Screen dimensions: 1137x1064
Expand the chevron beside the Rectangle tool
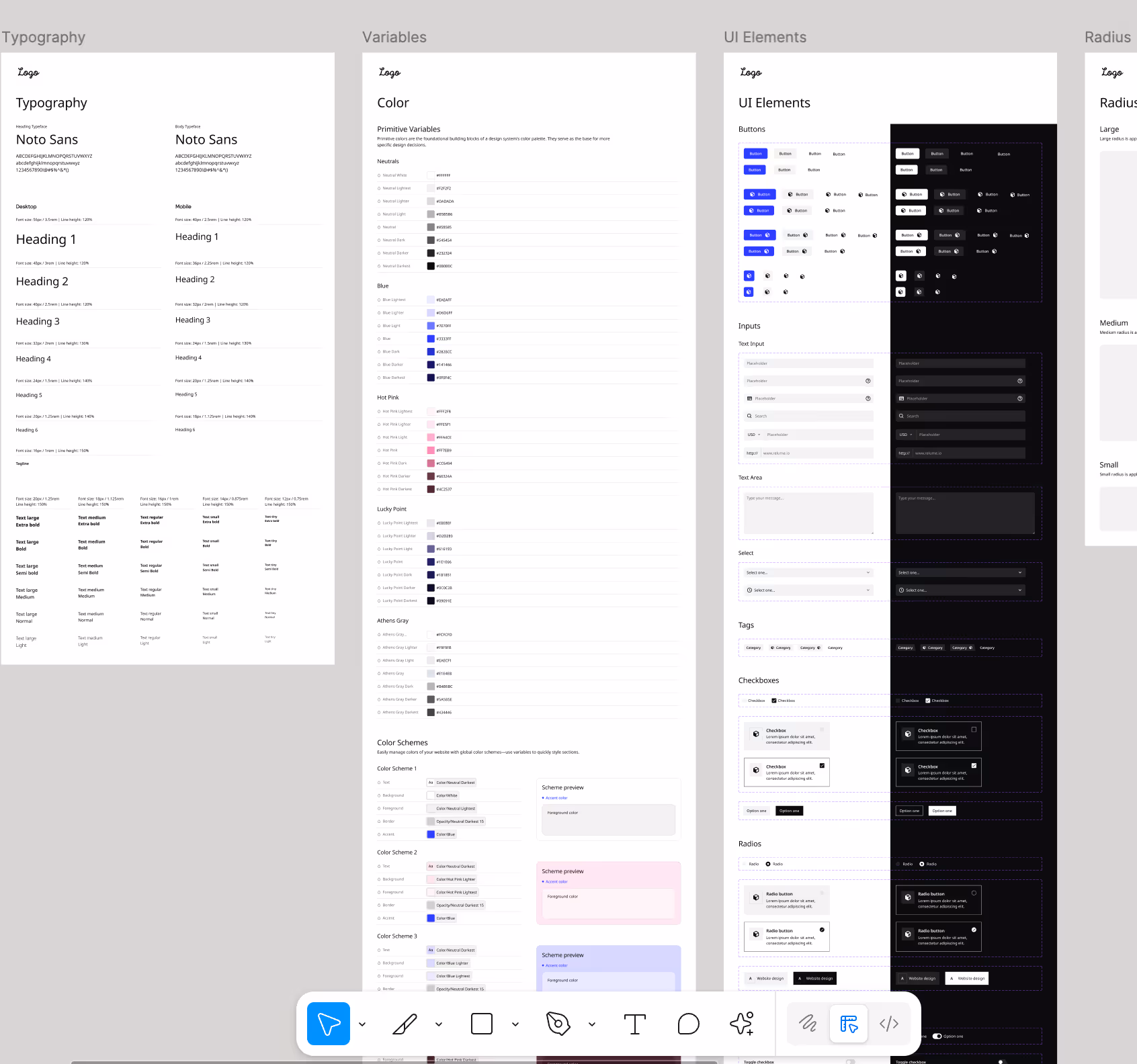(515, 1024)
